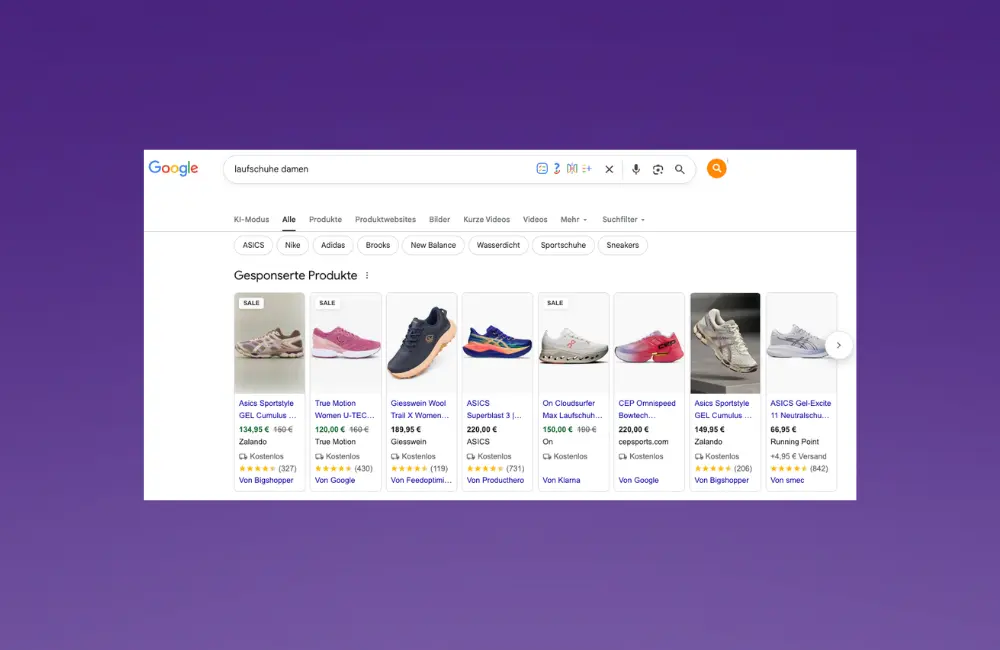Click the pink True Motion shoe thumbnail
The image size is (1000, 650).
345,342
